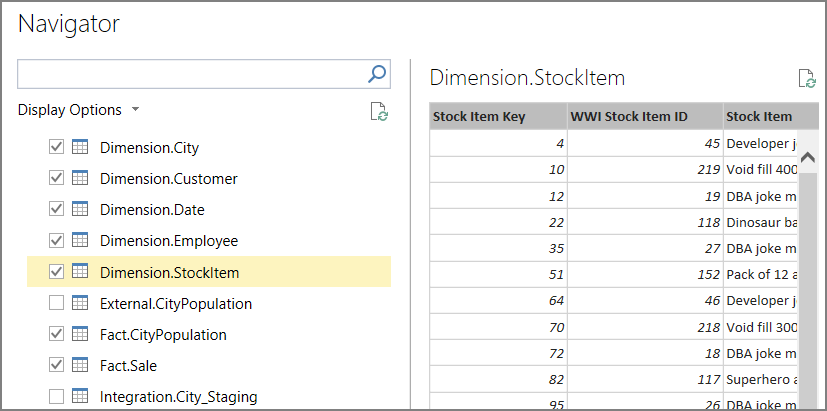This screenshot has height=411, width=827.
Task: Check the Integration.City_Staging checkbox
Action: point(57,396)
